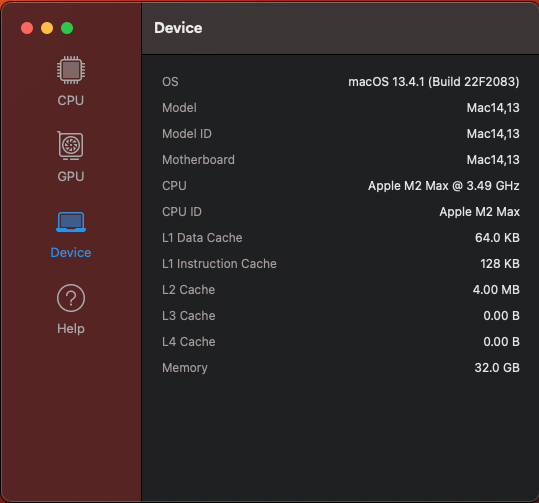Select the CPU ID Apple M2 Max value
Image resolution: width=539 pixels, height=503 pixels.
point(480,212)
